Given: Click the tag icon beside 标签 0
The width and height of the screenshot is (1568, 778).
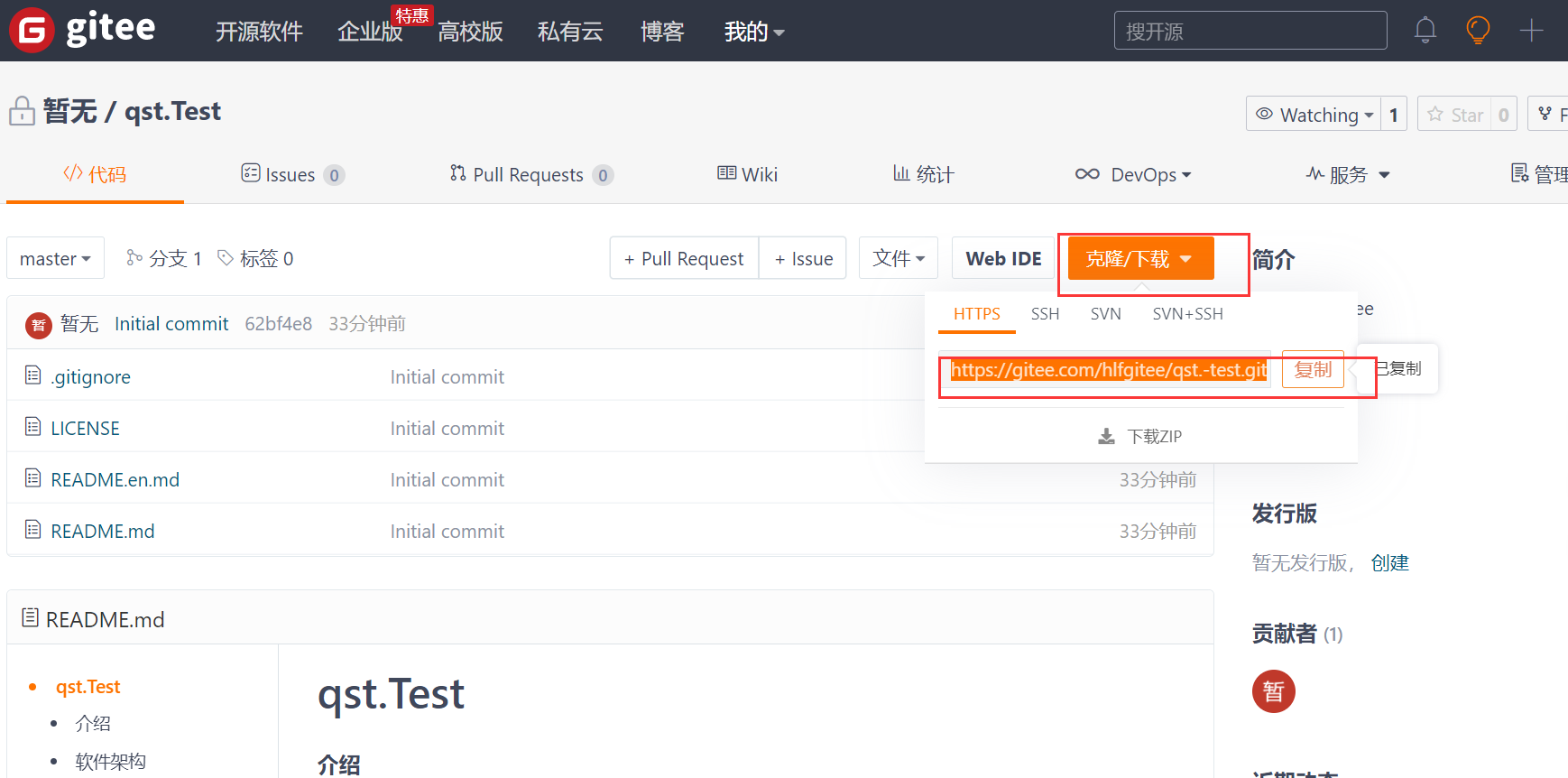Looking at the screenshot, I should click(226, 257).
